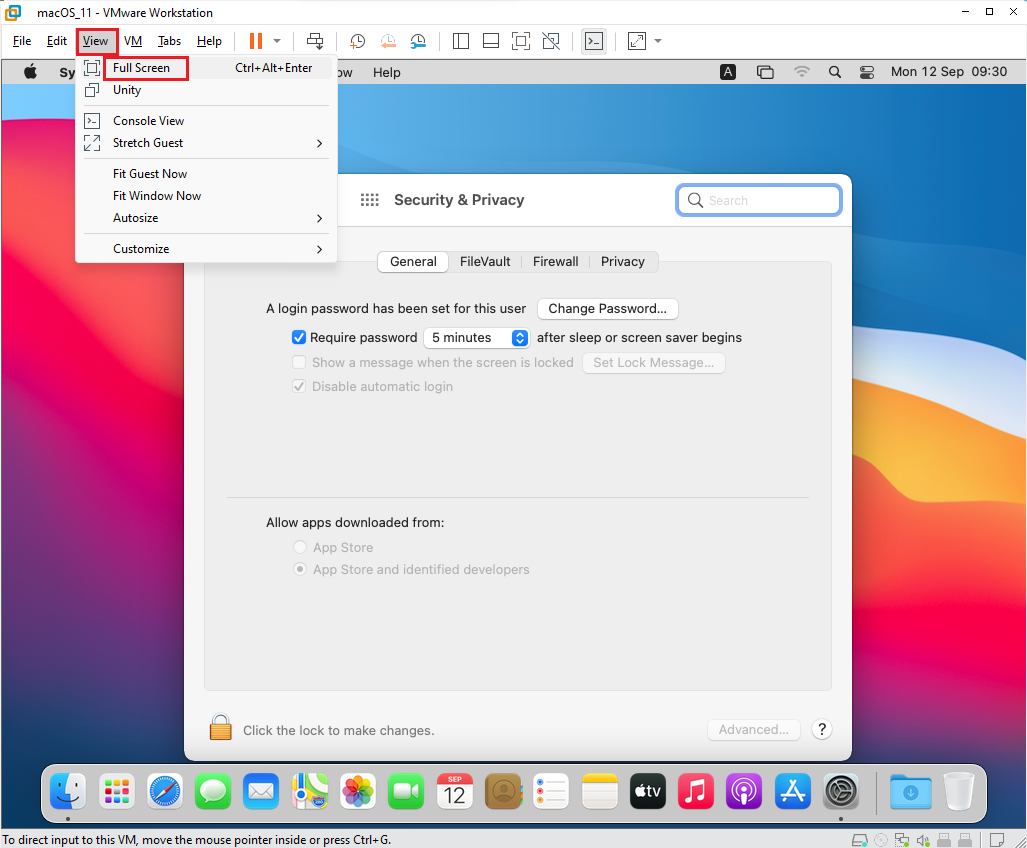Open the Tabs menu
Viewport: 1027px width, 848px height.
click(x=169, y=41)
